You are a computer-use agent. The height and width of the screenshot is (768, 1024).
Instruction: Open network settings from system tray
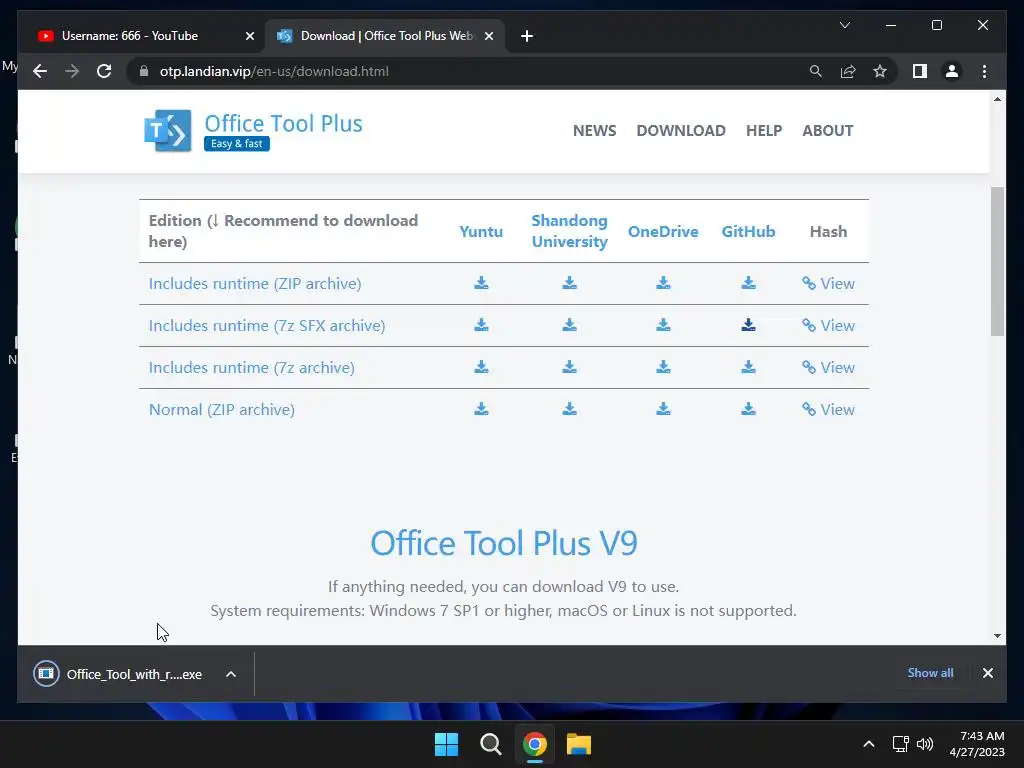coord(901,744)
